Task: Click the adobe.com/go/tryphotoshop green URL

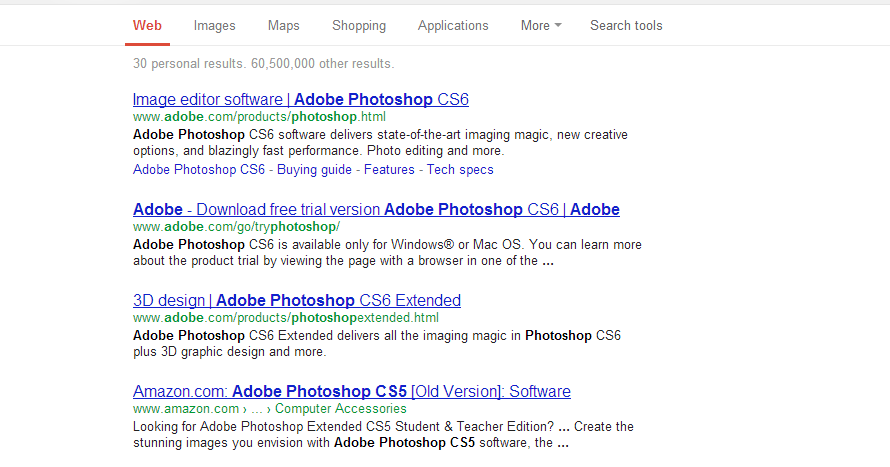Action: coord(236,227)
